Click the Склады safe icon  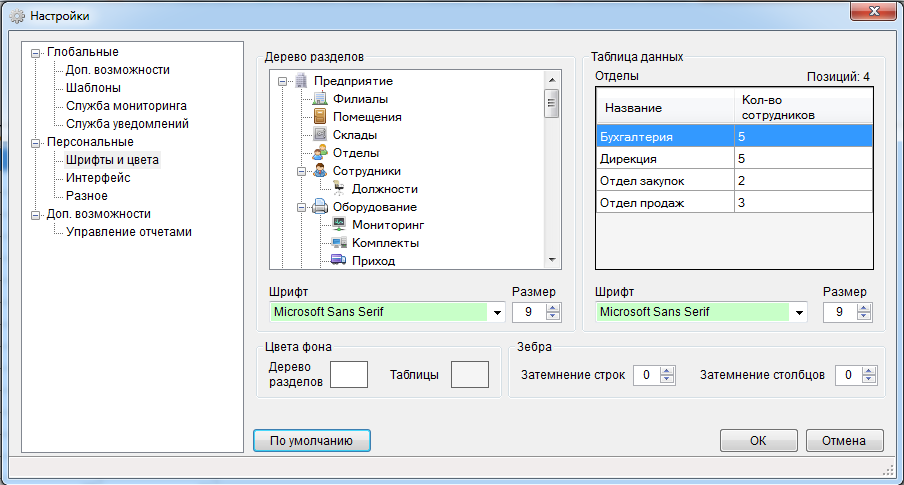coord(320,134)
